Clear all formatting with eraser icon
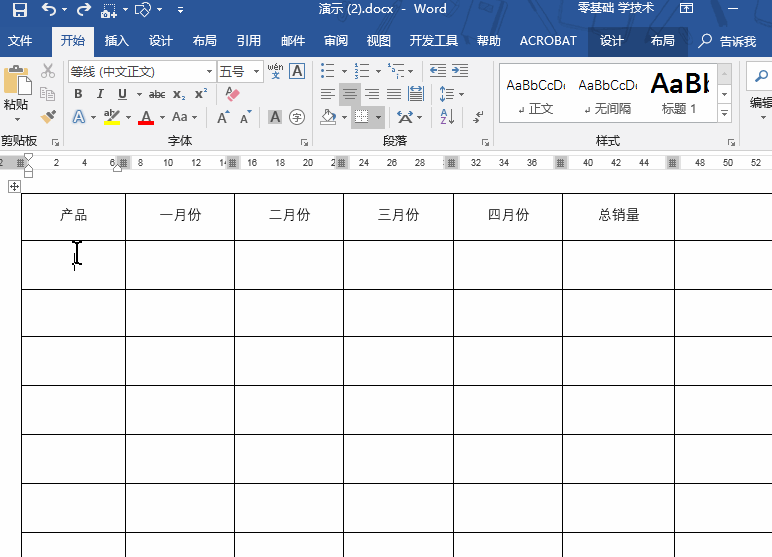The width and height of the screenshot is (772, 557). tap(232, 94)
